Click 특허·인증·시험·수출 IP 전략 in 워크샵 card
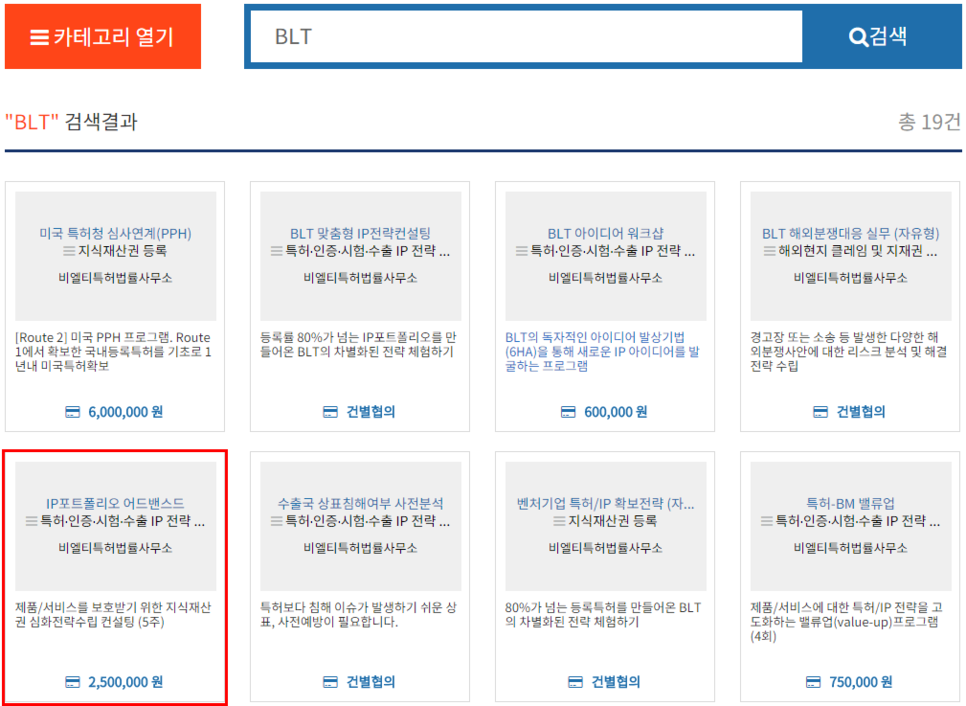 tap(613, 251)
